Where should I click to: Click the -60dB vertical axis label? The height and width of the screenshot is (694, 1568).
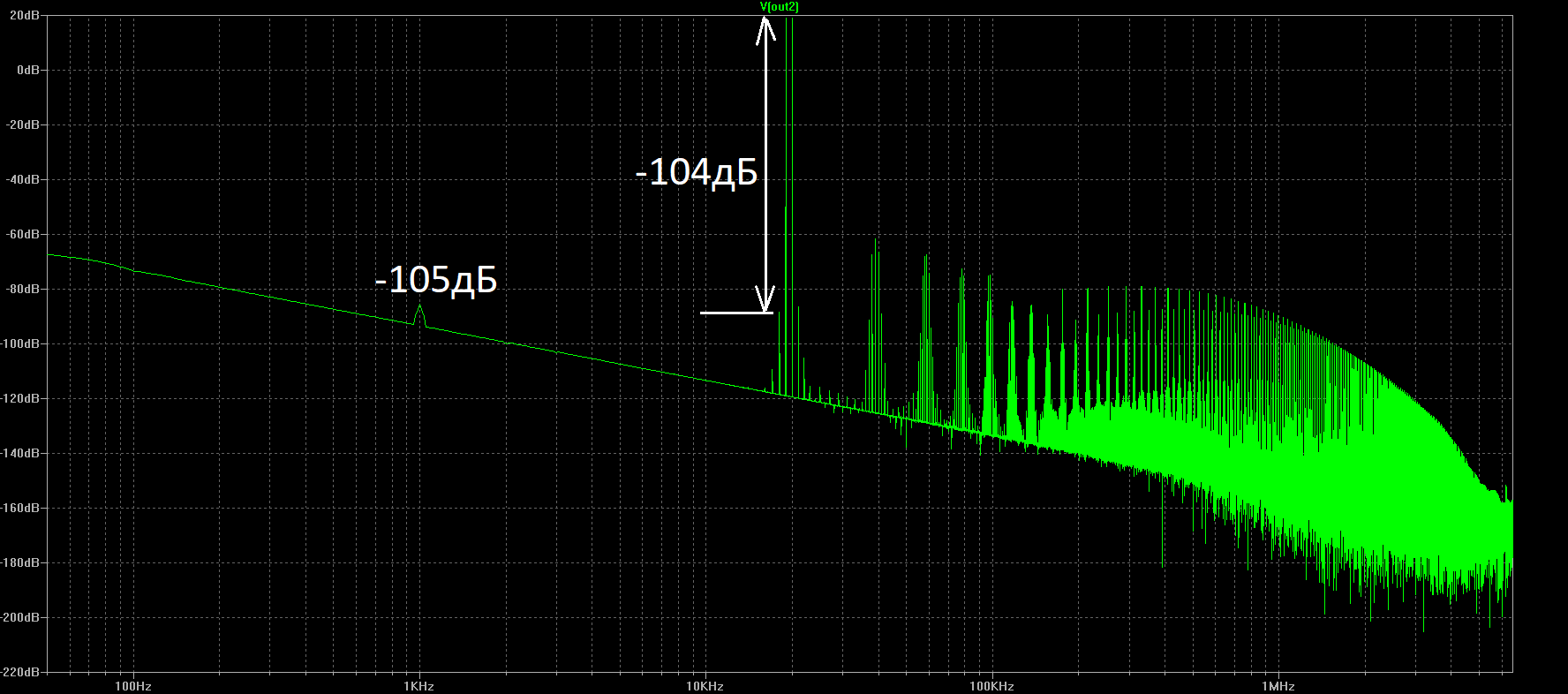(x=23, y=234)
